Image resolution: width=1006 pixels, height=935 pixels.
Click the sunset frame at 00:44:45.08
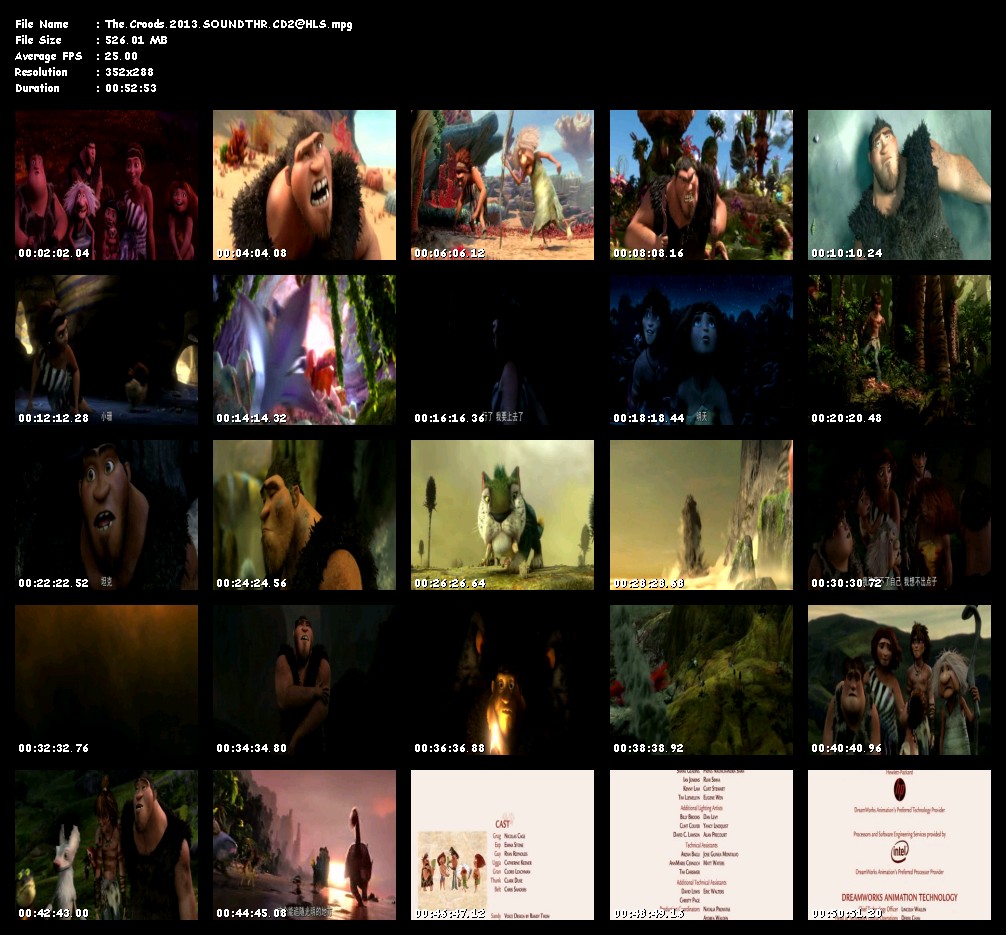pyautogui.click(x=304, y=845)
